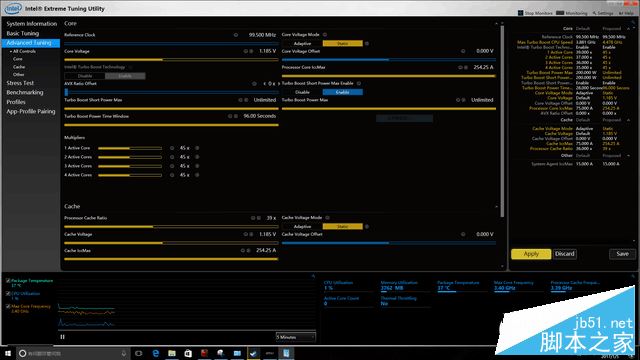Viewport: 640px width, 360px height.
Task: Click the Cortana microphone icon
Action: click(124, 353)
